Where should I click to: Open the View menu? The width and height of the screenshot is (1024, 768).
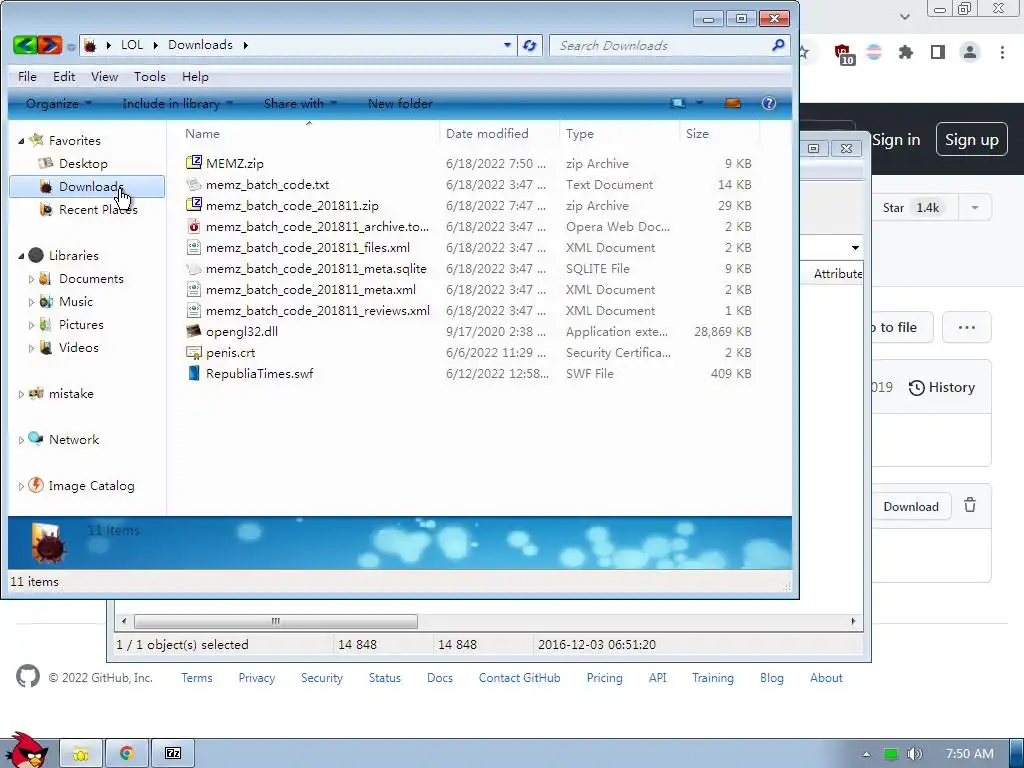(x=104, y=76)
